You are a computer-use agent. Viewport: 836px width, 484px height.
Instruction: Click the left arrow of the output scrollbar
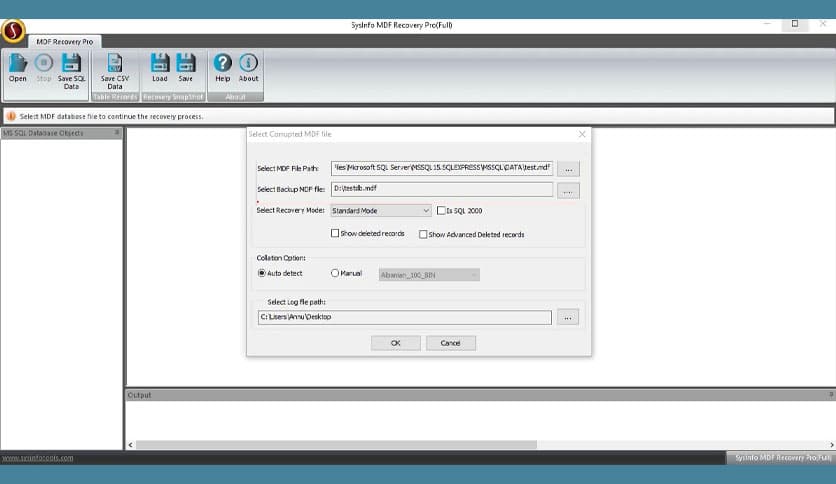[131, 445]
